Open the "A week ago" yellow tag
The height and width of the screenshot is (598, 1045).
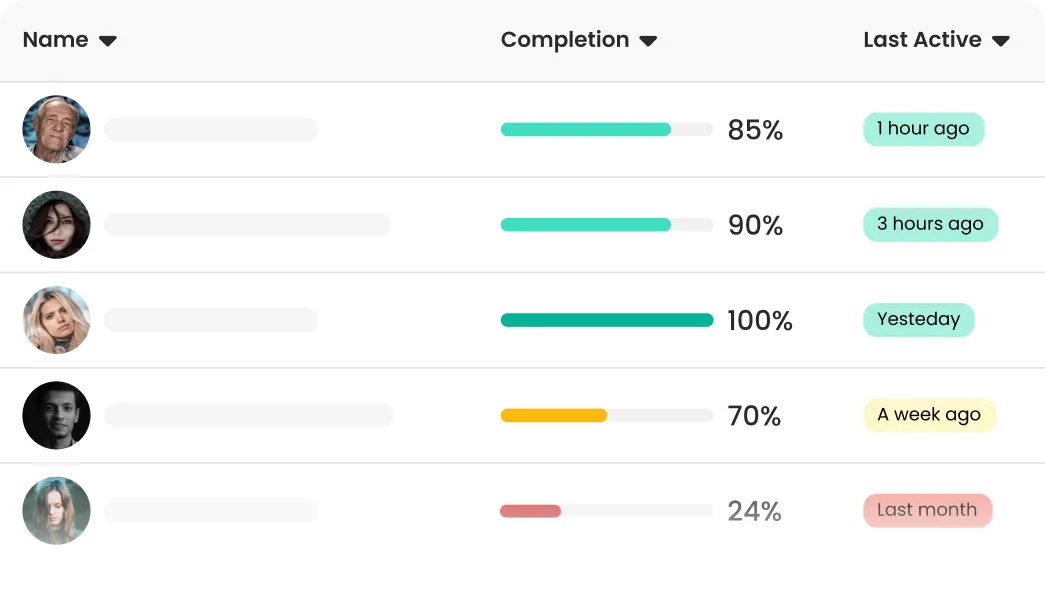[929, 415]
